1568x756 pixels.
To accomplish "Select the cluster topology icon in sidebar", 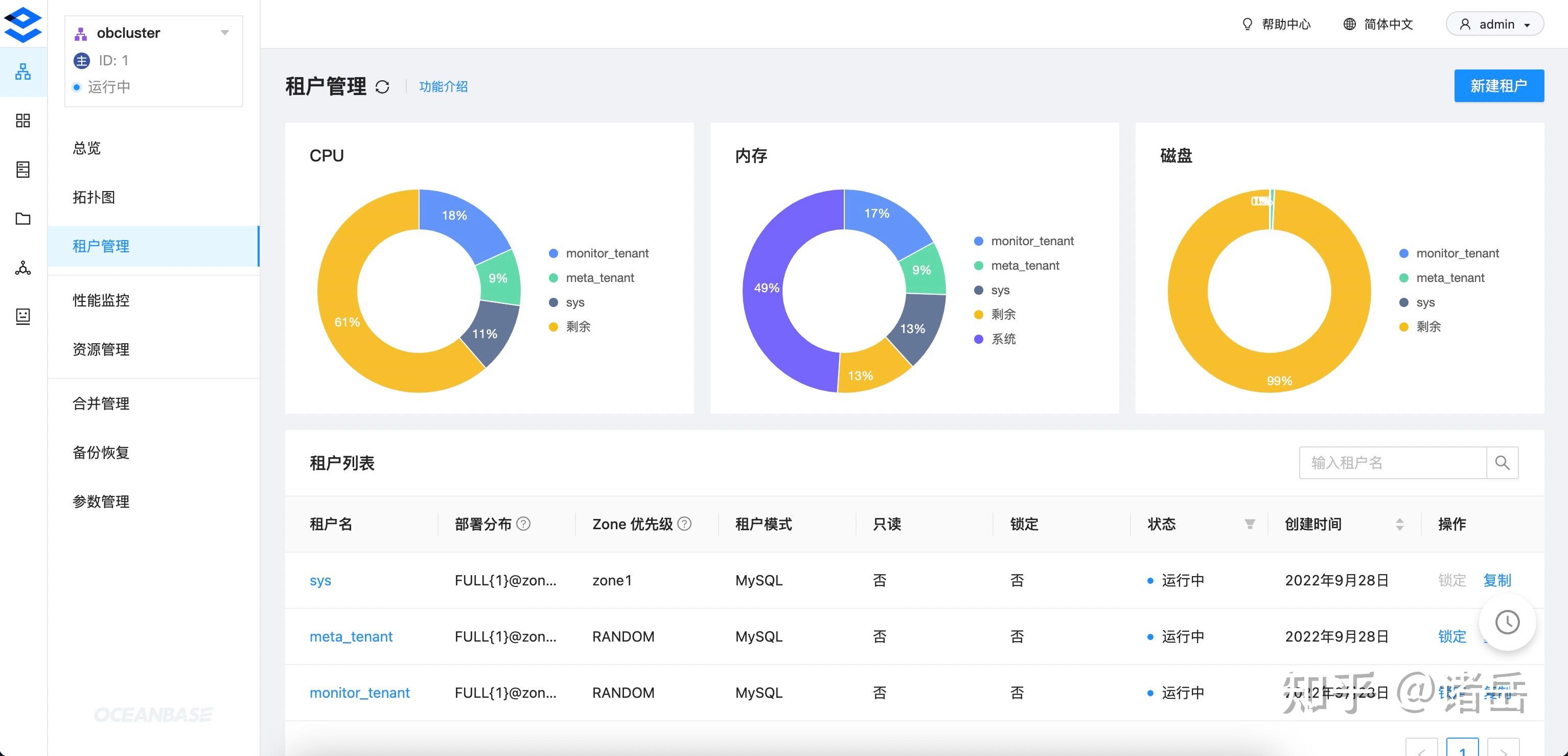I will 22,73.
